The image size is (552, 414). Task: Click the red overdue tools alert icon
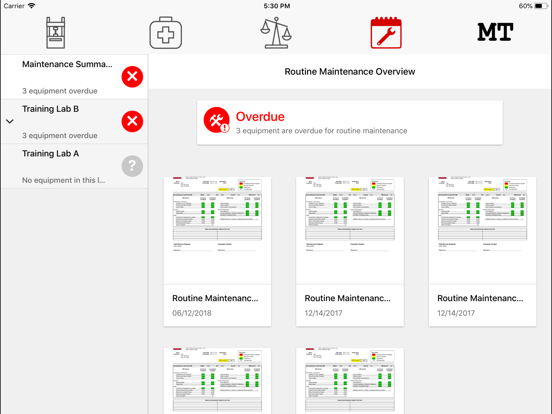tap(217, 120)
